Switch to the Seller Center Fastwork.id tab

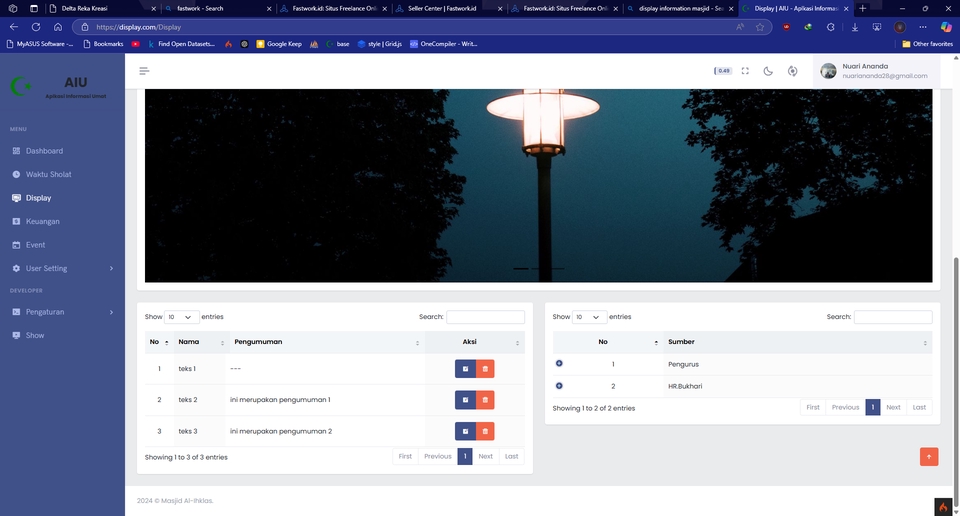point(449,9)
